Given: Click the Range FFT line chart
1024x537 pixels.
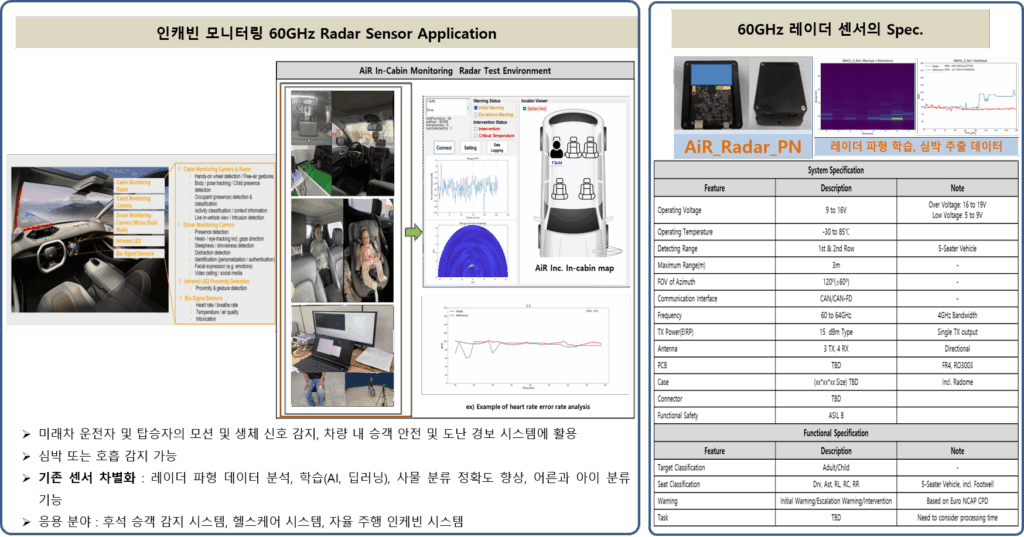Looking at the screenshot, I should pos(467,188).
